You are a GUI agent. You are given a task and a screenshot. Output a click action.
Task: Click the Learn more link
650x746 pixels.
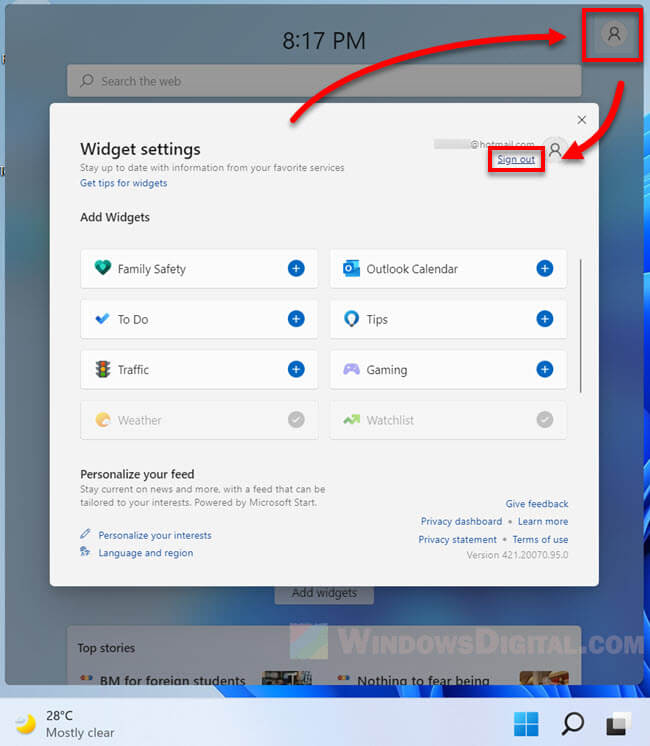[x=543, y=521]
